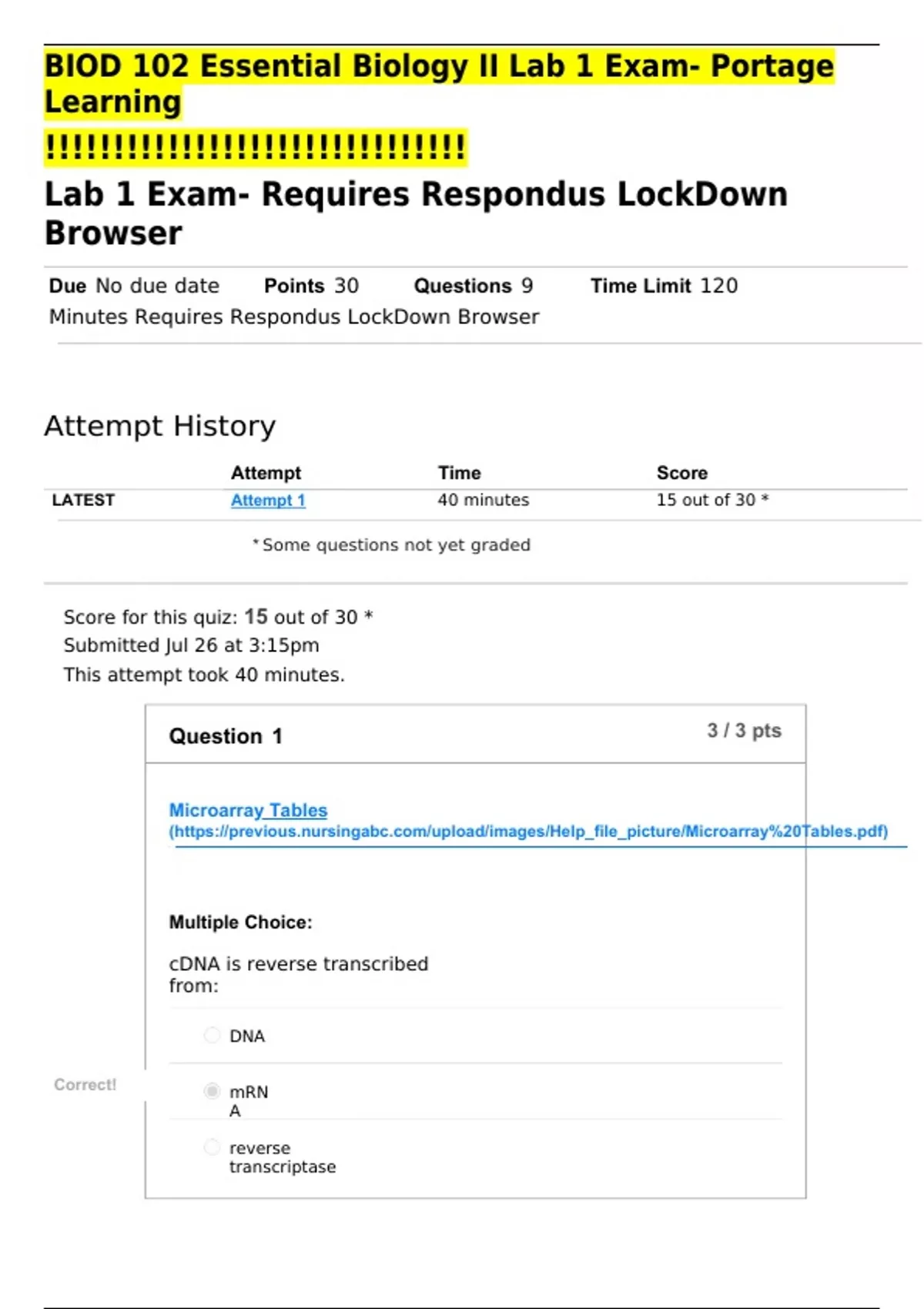Click the Time Limit 120 label
Image resolution: width=924 pixels, height=1309 pixels.
[664, 286]
